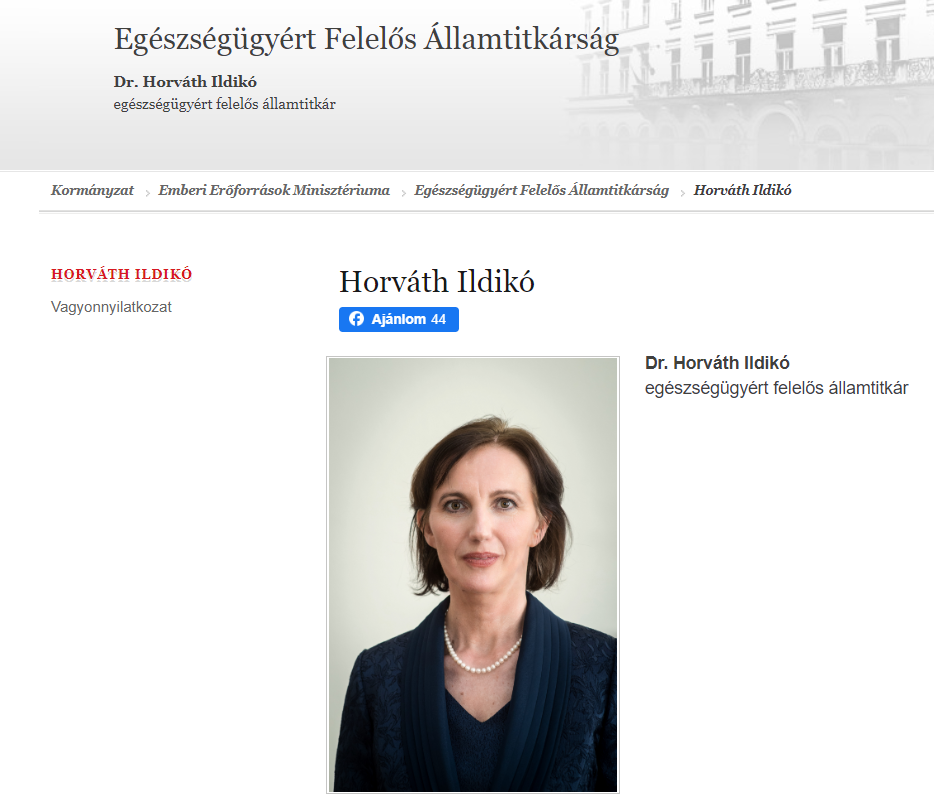This screenshot has width=934, height=798.
Task: Click the recommendation count 44
Action: click(438, 319)
